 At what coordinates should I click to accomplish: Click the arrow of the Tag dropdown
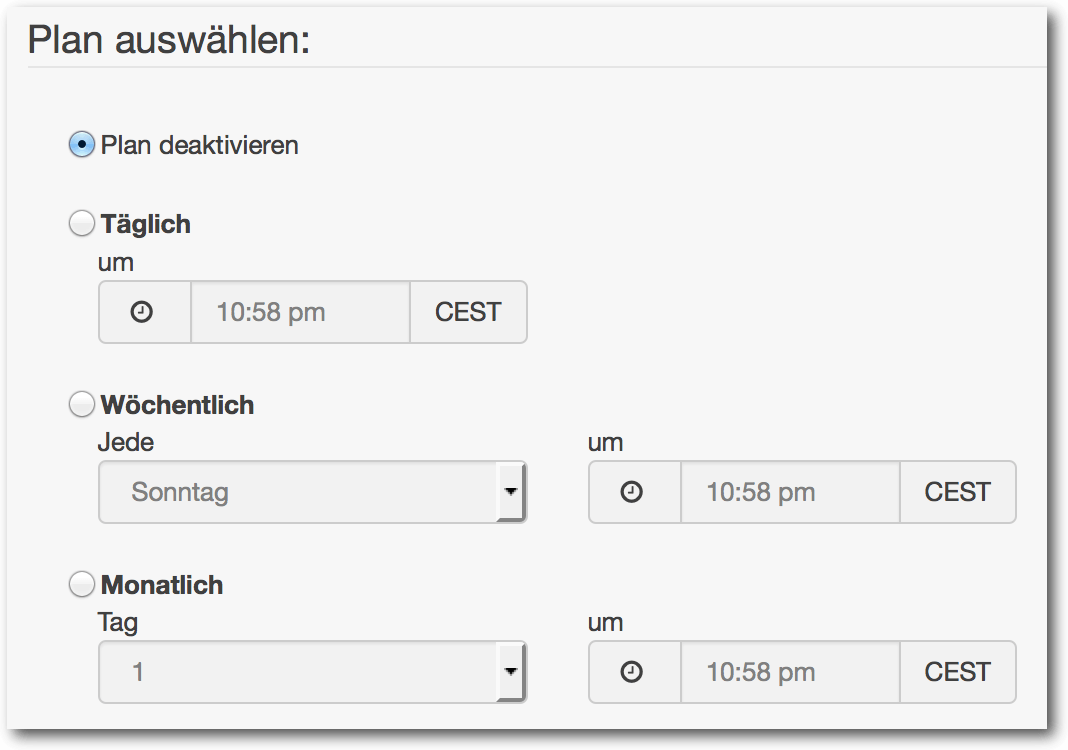point(511,672)
